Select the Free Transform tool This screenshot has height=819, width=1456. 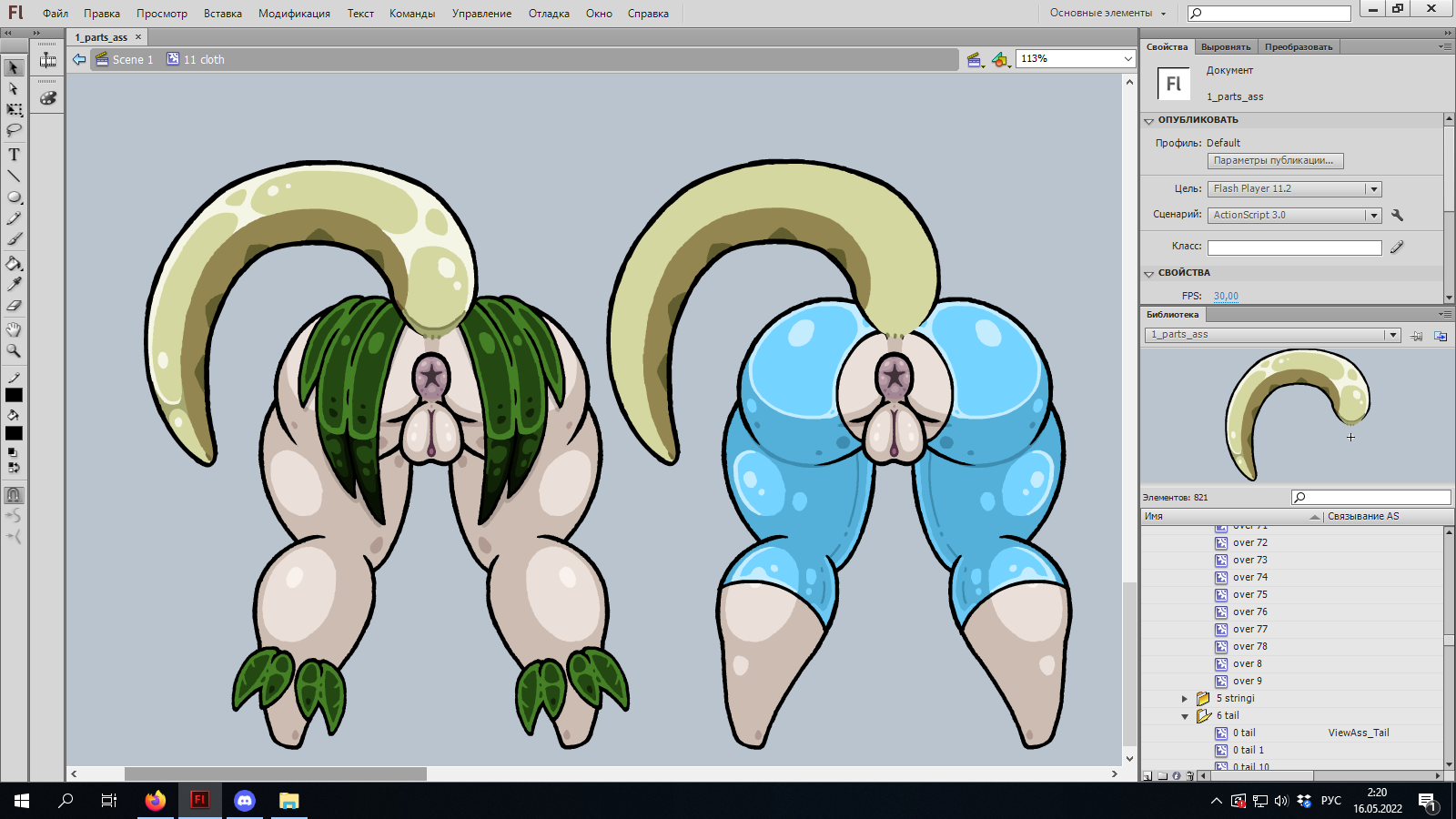(14, 109)
